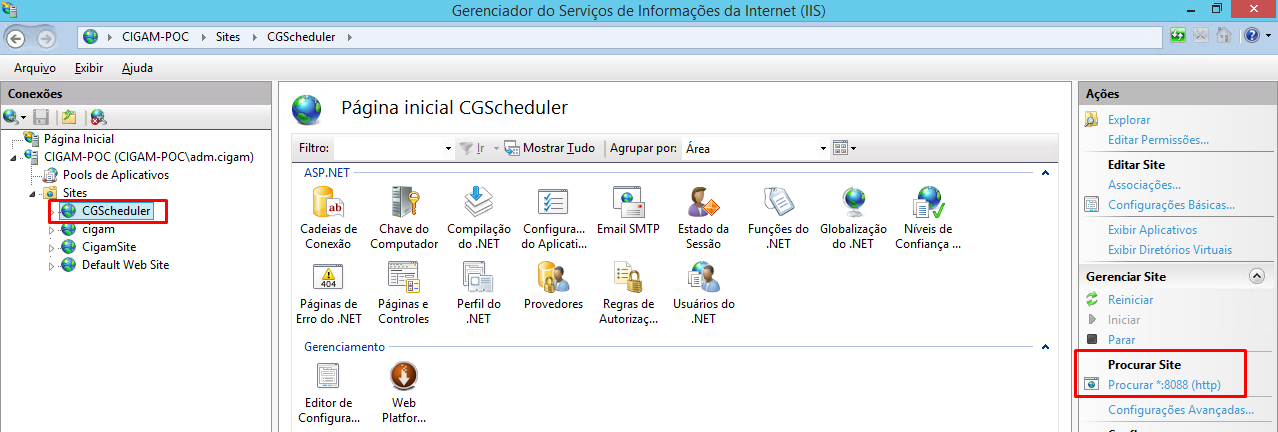Open the help icon dropdown arrow

tap(1266, 36)
